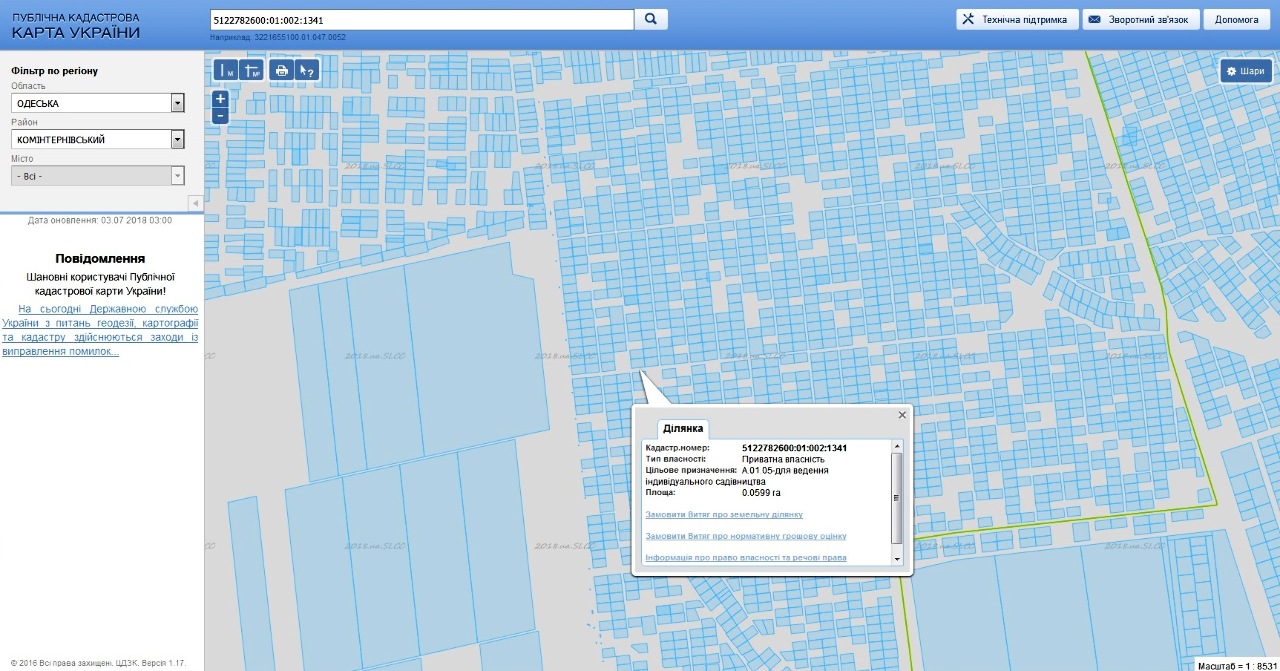
Task: Select the Ділянка tab in popup
Action: click(683, 428)
